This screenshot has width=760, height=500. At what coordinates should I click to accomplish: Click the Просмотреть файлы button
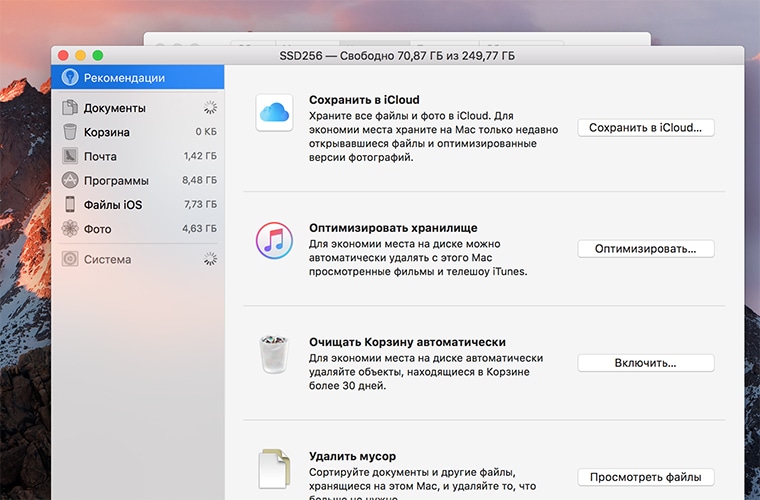[646, 477]
